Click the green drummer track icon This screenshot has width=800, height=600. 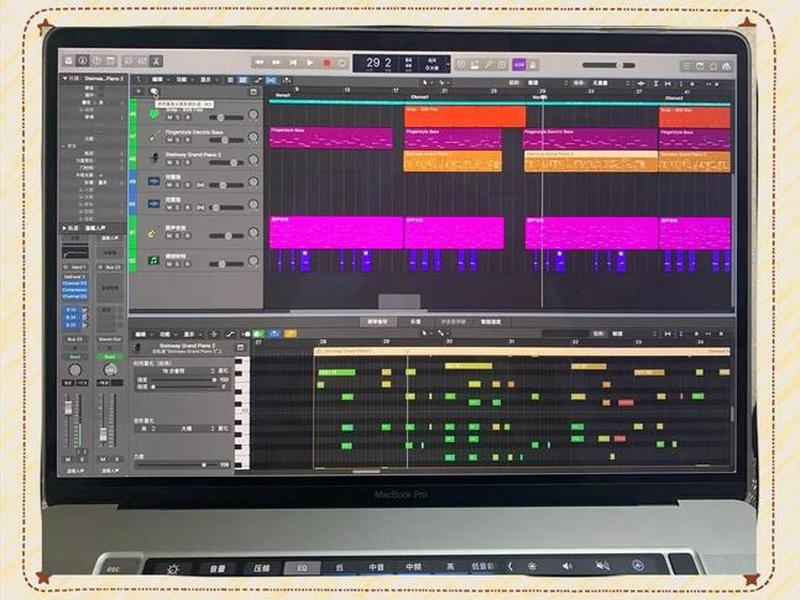coord(153,114)
